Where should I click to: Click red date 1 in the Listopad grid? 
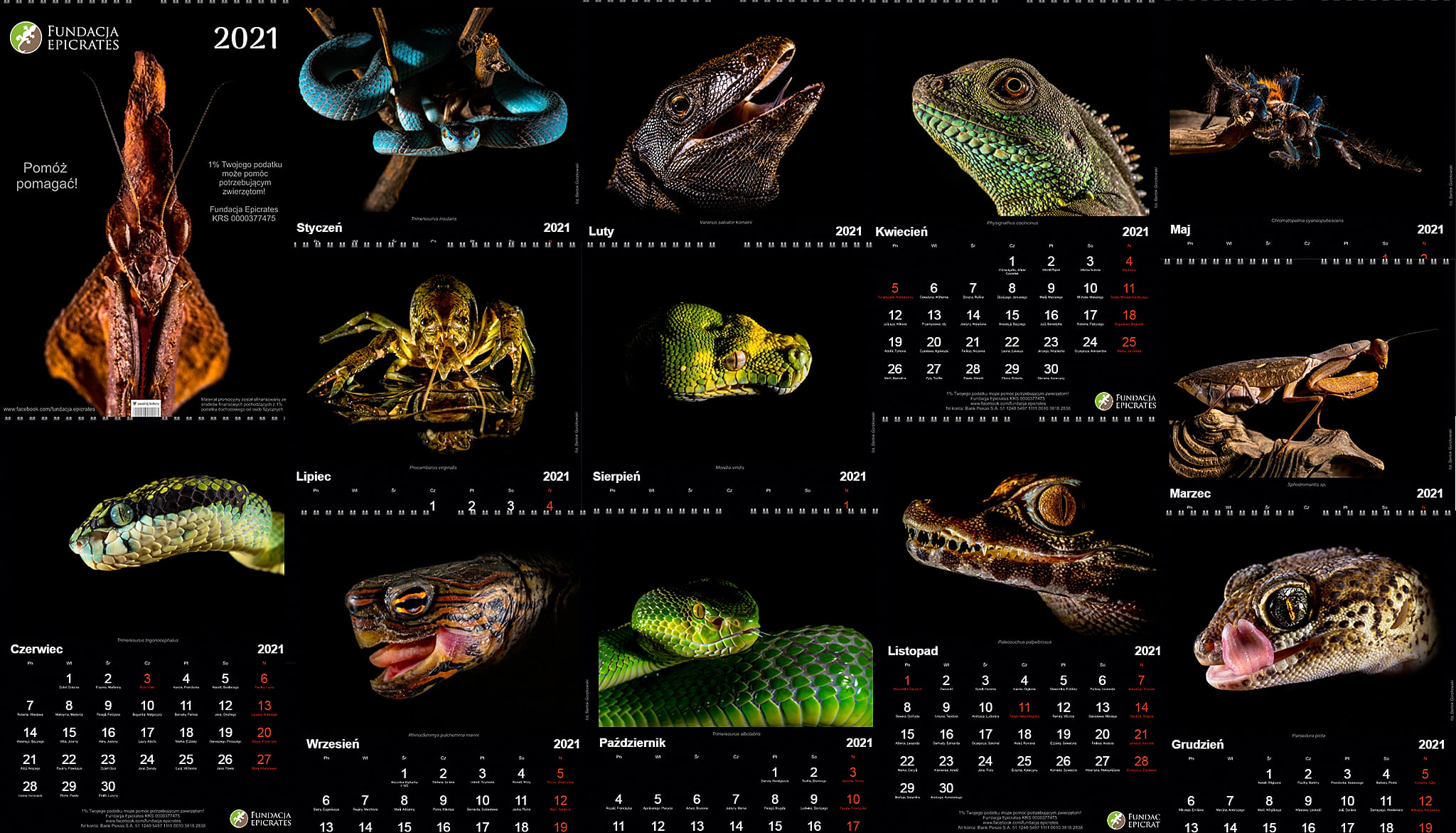click(x=907, y=681)
